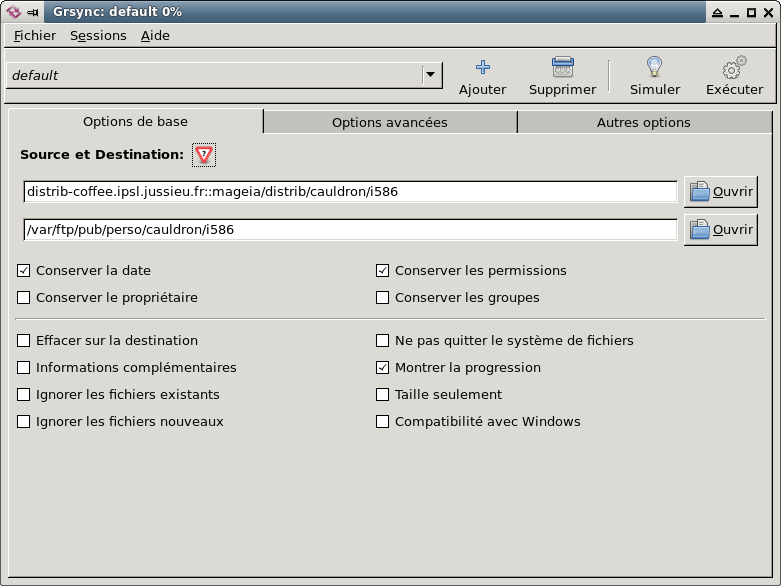This screenshot has height=586, width=781.
Task: Close the Grsync window
Action: [769, 12]
